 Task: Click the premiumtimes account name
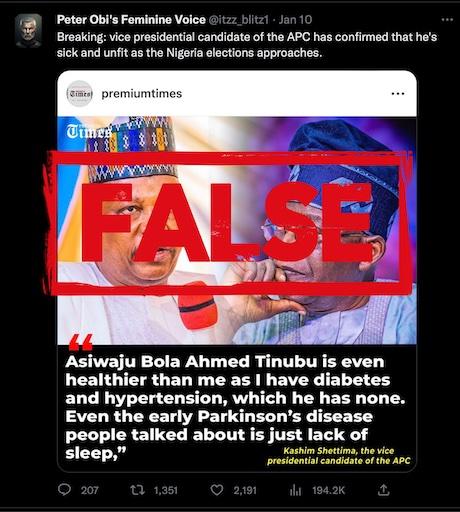[142, 94]
